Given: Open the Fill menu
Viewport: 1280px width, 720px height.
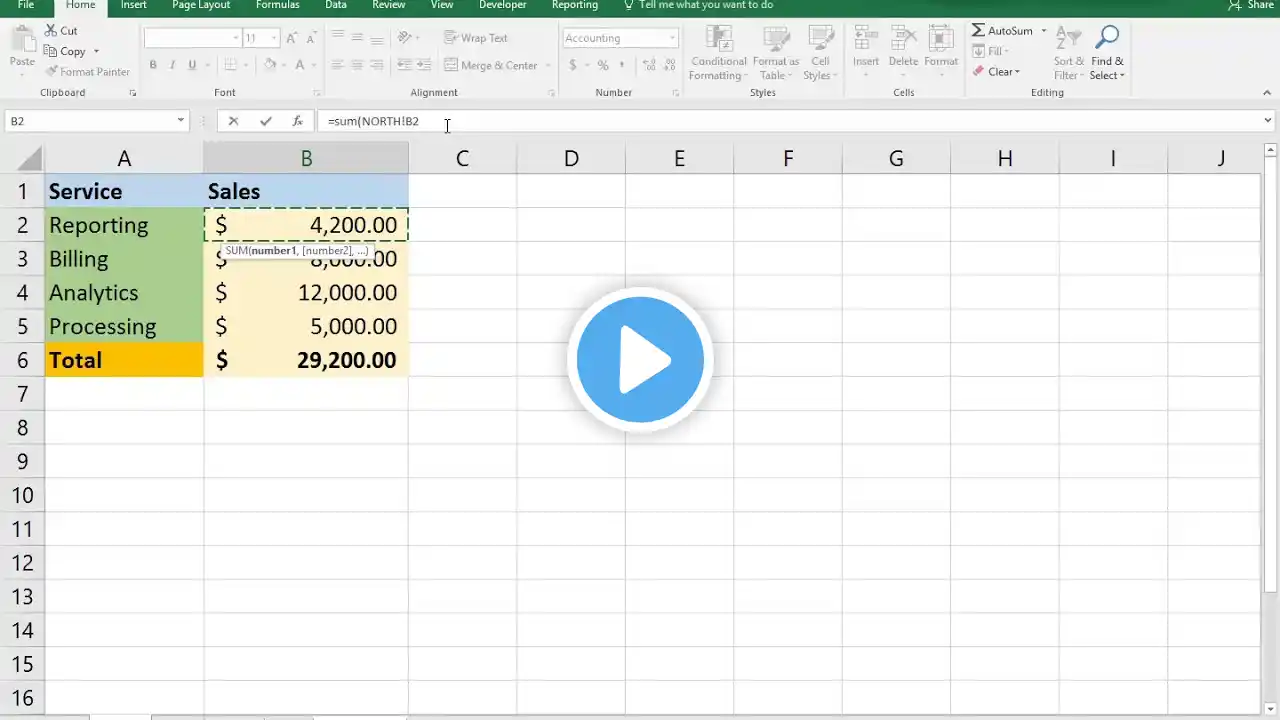Looking at the screenshot, I should (x=990, y=51).
